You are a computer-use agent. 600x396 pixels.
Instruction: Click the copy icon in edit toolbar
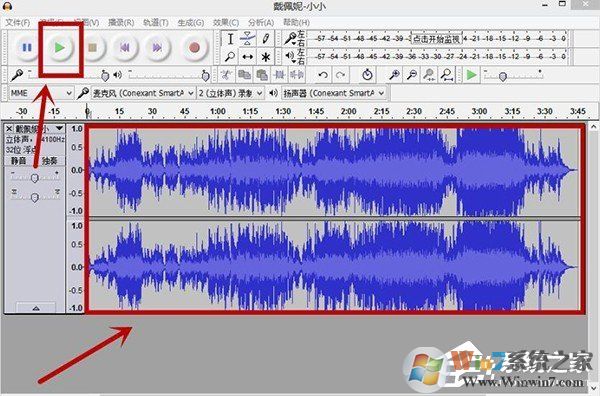coord(244,75)
